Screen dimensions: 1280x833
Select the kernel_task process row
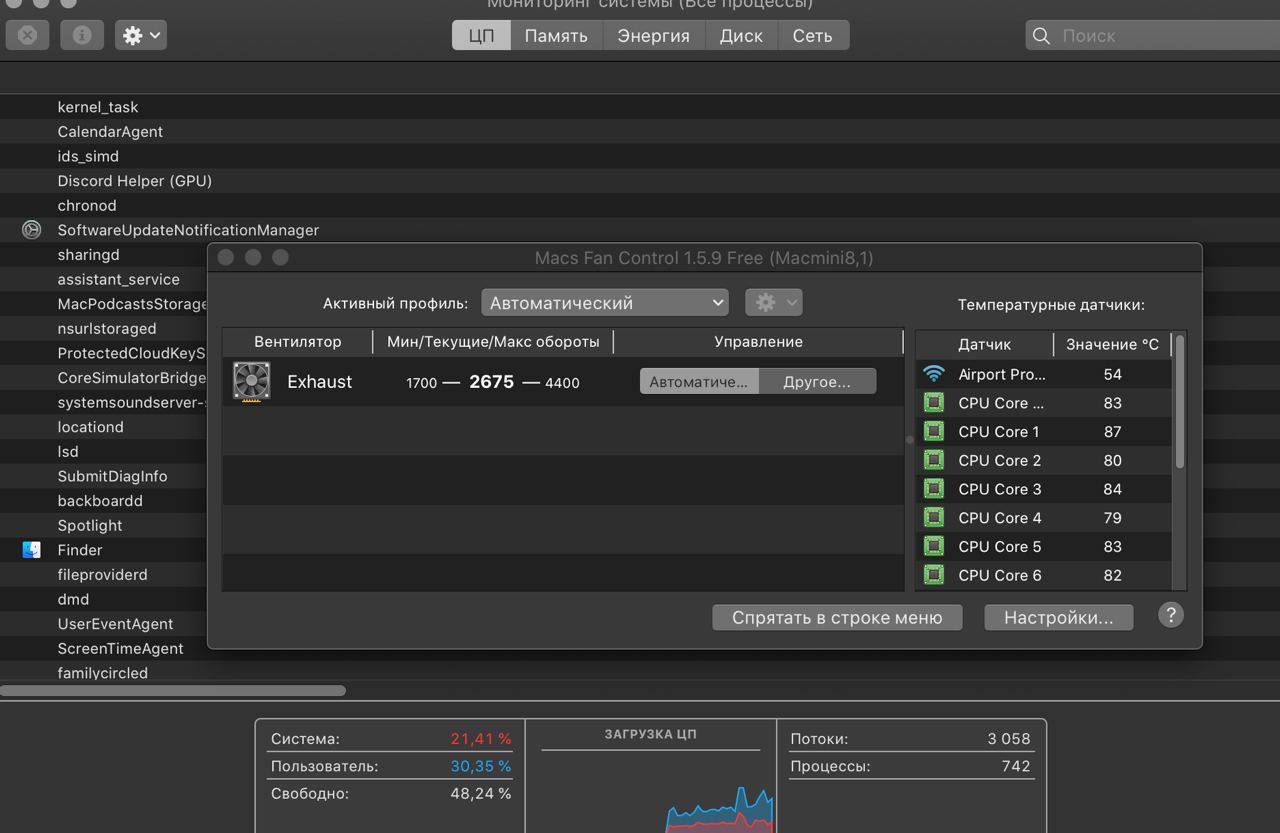(x=640, y=107)
